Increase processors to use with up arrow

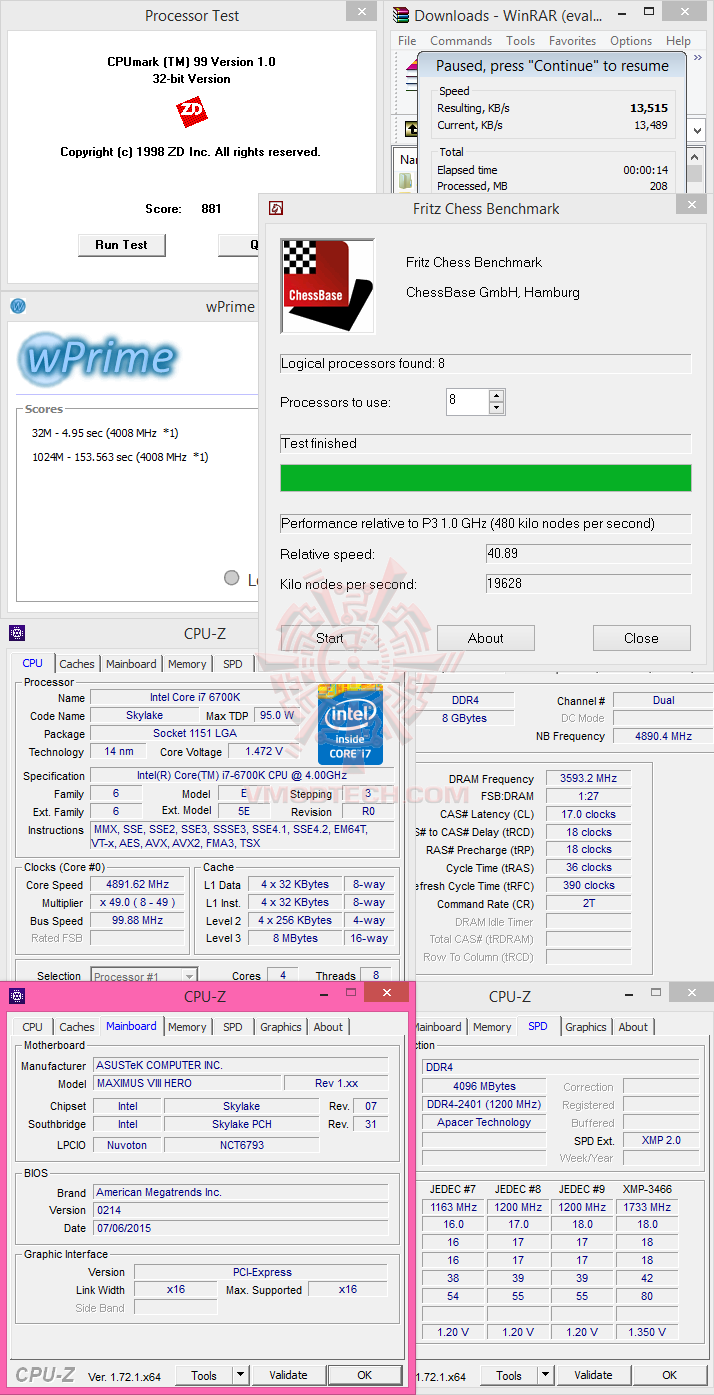496,396
